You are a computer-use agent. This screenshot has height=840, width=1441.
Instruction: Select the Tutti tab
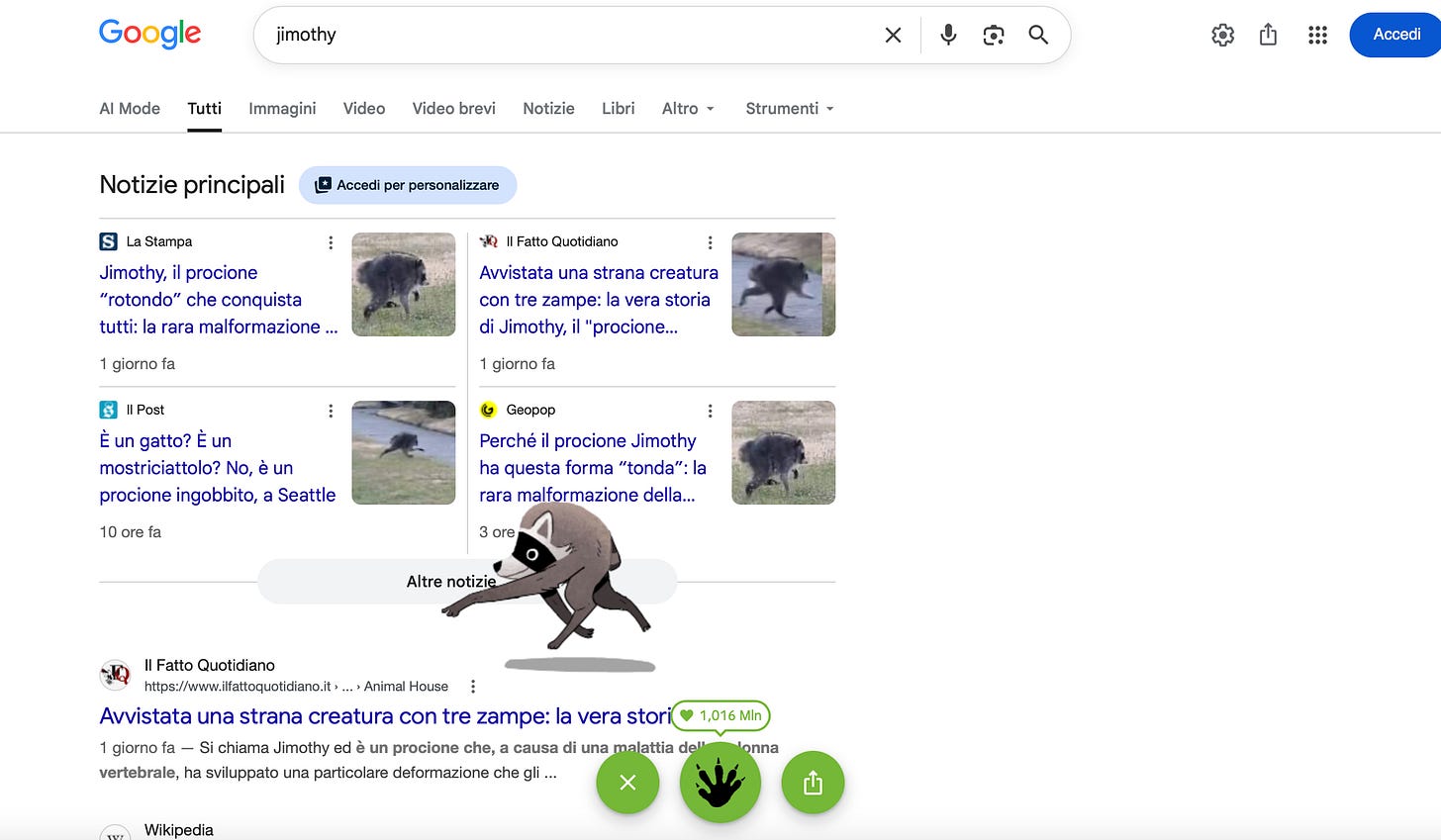(205, 108)
